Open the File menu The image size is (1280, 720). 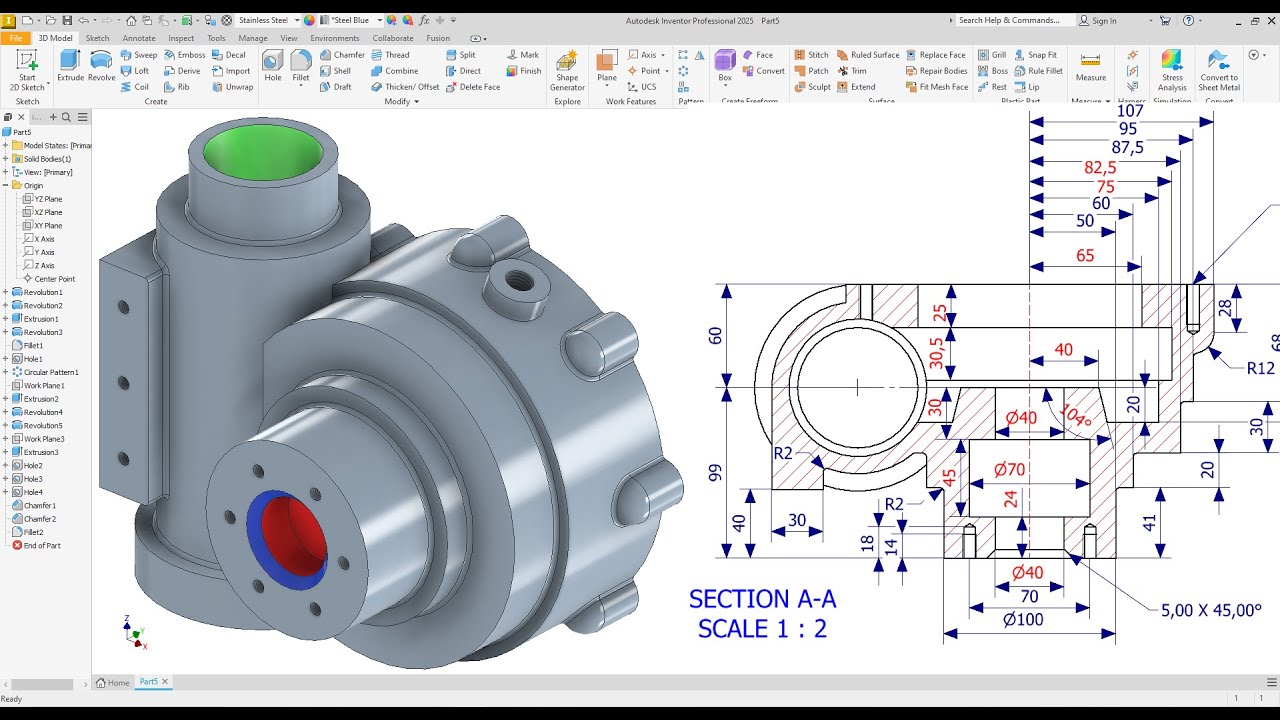pos(16,38)
